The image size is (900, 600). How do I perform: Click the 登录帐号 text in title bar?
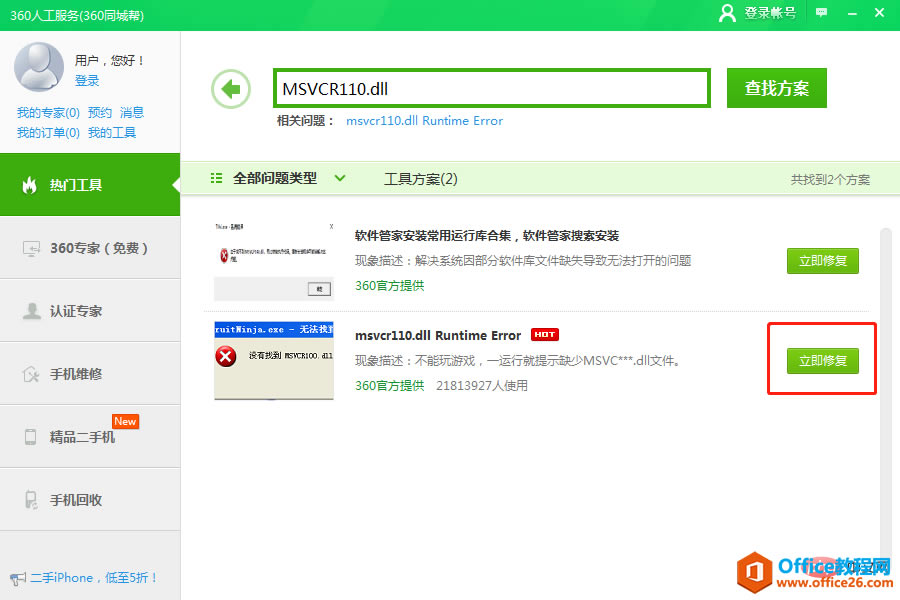tap(770, 13)
